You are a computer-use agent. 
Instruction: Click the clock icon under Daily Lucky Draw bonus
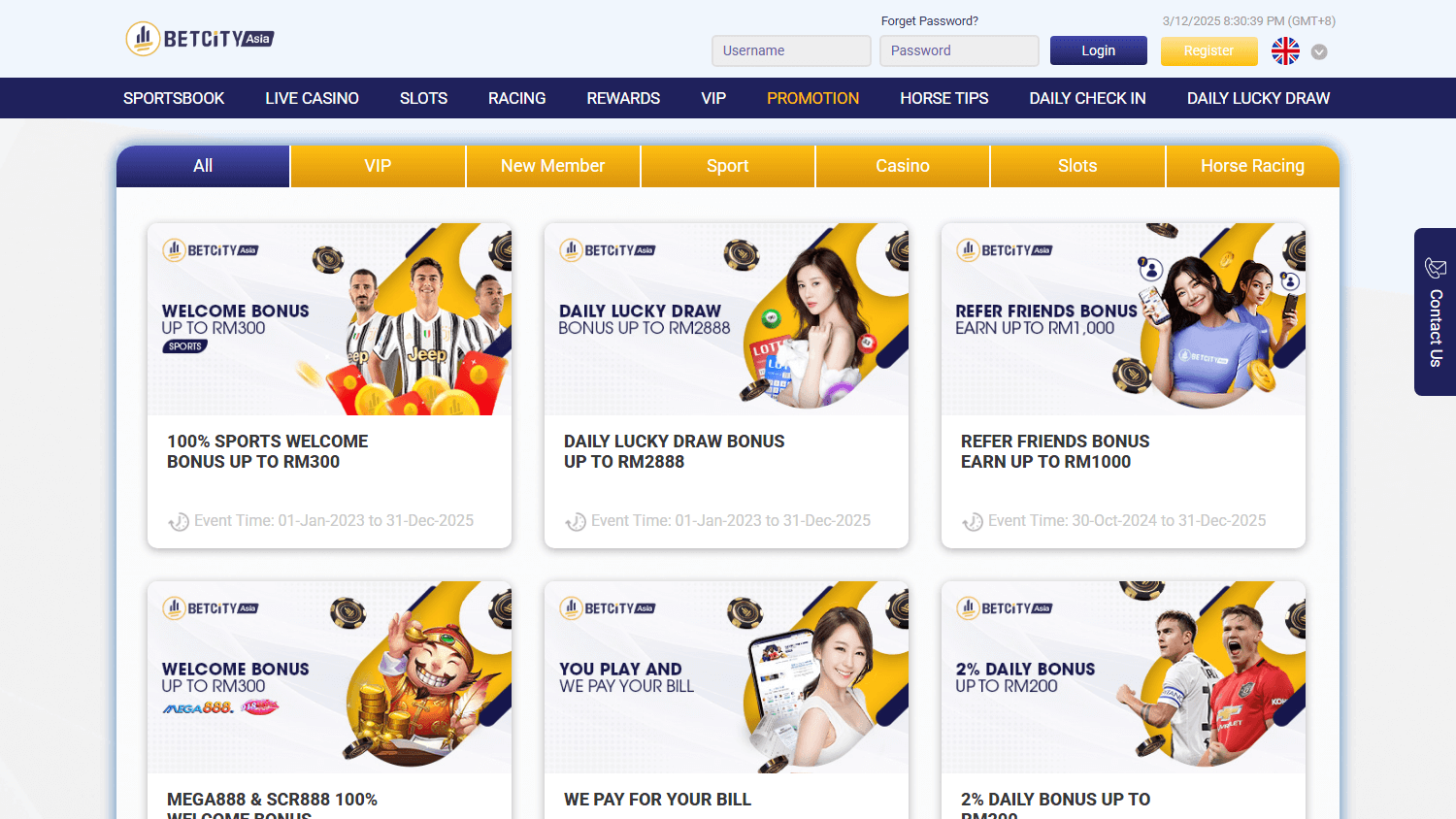pos(576,521)
